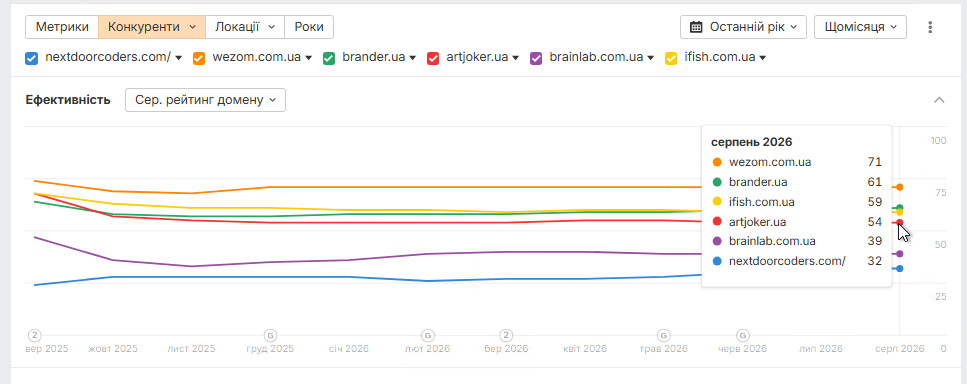Collapse the Ефективність section chevron

pyautogui.click(x=939, y=100)
